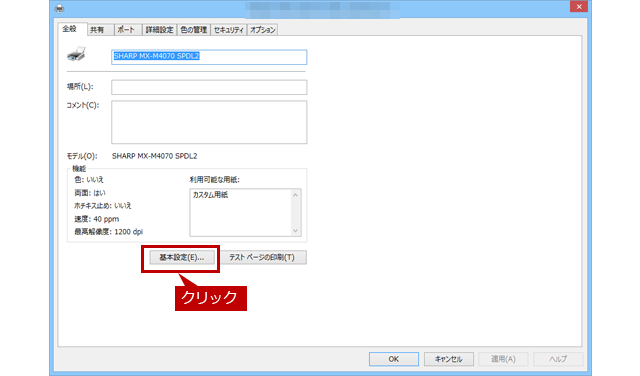Viewport: 640px width, 376px height.
Task: Select カスタム用紙 in available paper list
Action: point(210,195)
